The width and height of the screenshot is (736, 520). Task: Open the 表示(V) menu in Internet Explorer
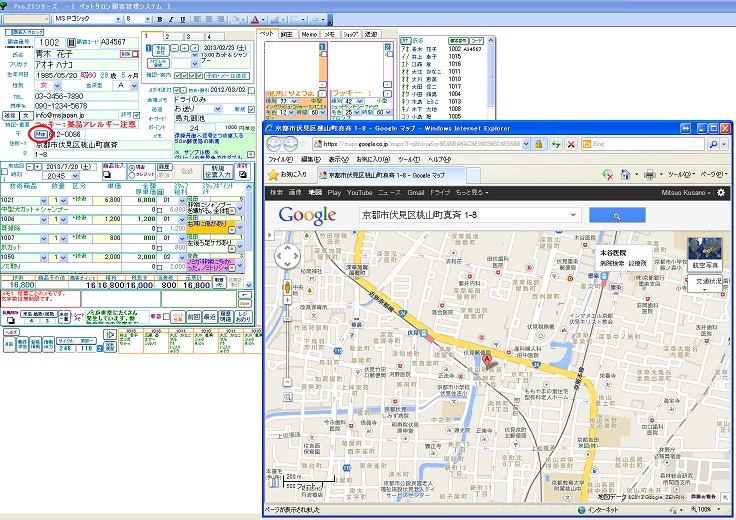pyautogui.click(x=338, y=160)
